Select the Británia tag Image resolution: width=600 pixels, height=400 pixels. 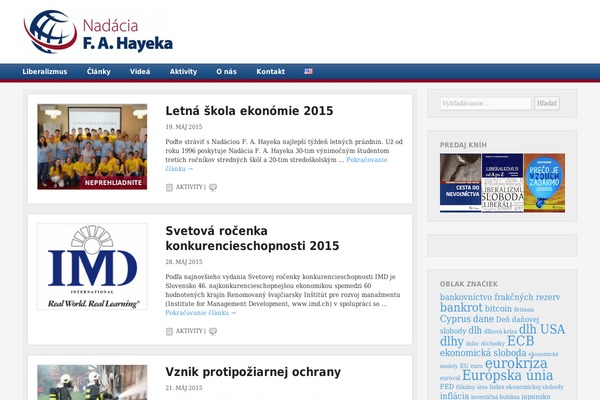[524, 309]
